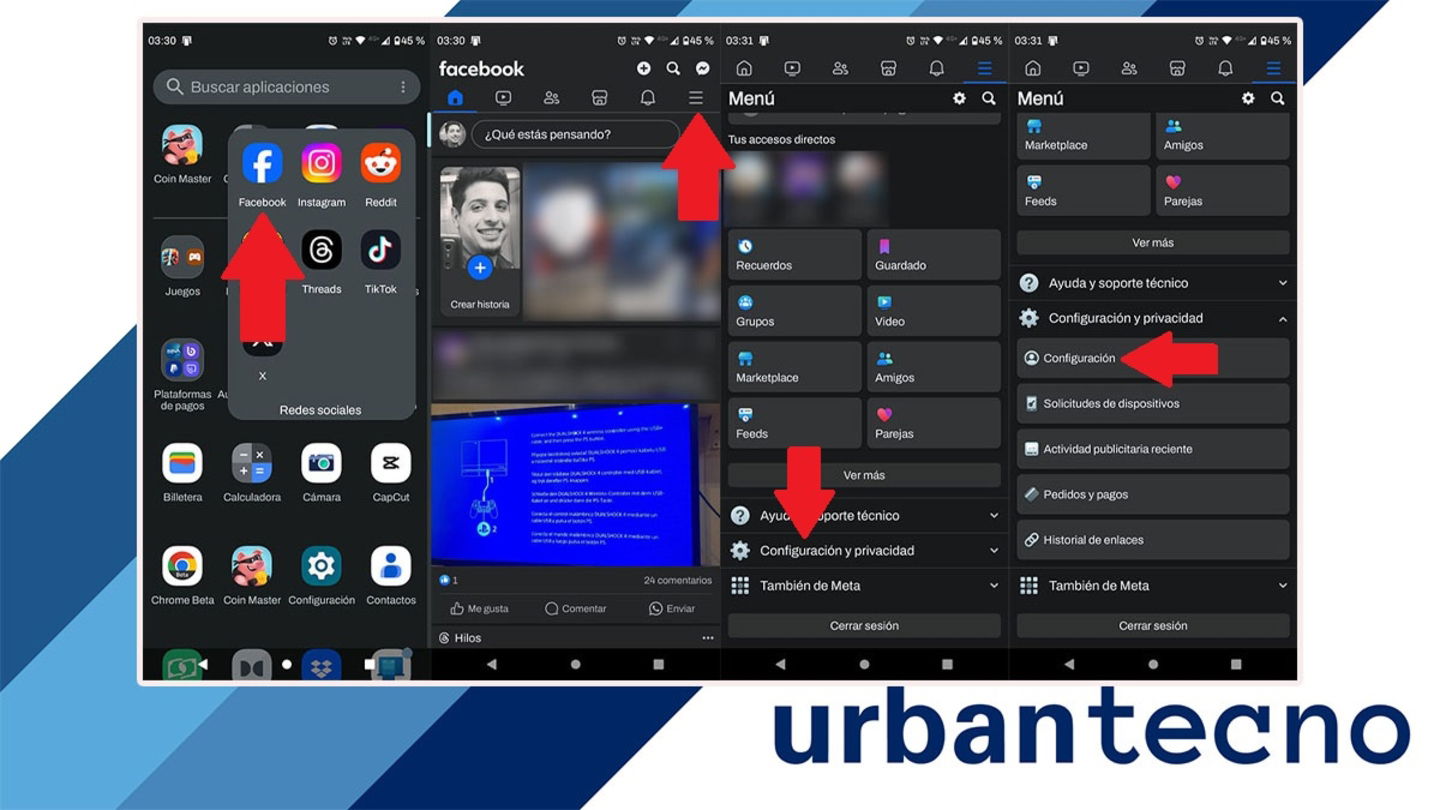Select the highlighted home tab in Facebook feed

455,98
